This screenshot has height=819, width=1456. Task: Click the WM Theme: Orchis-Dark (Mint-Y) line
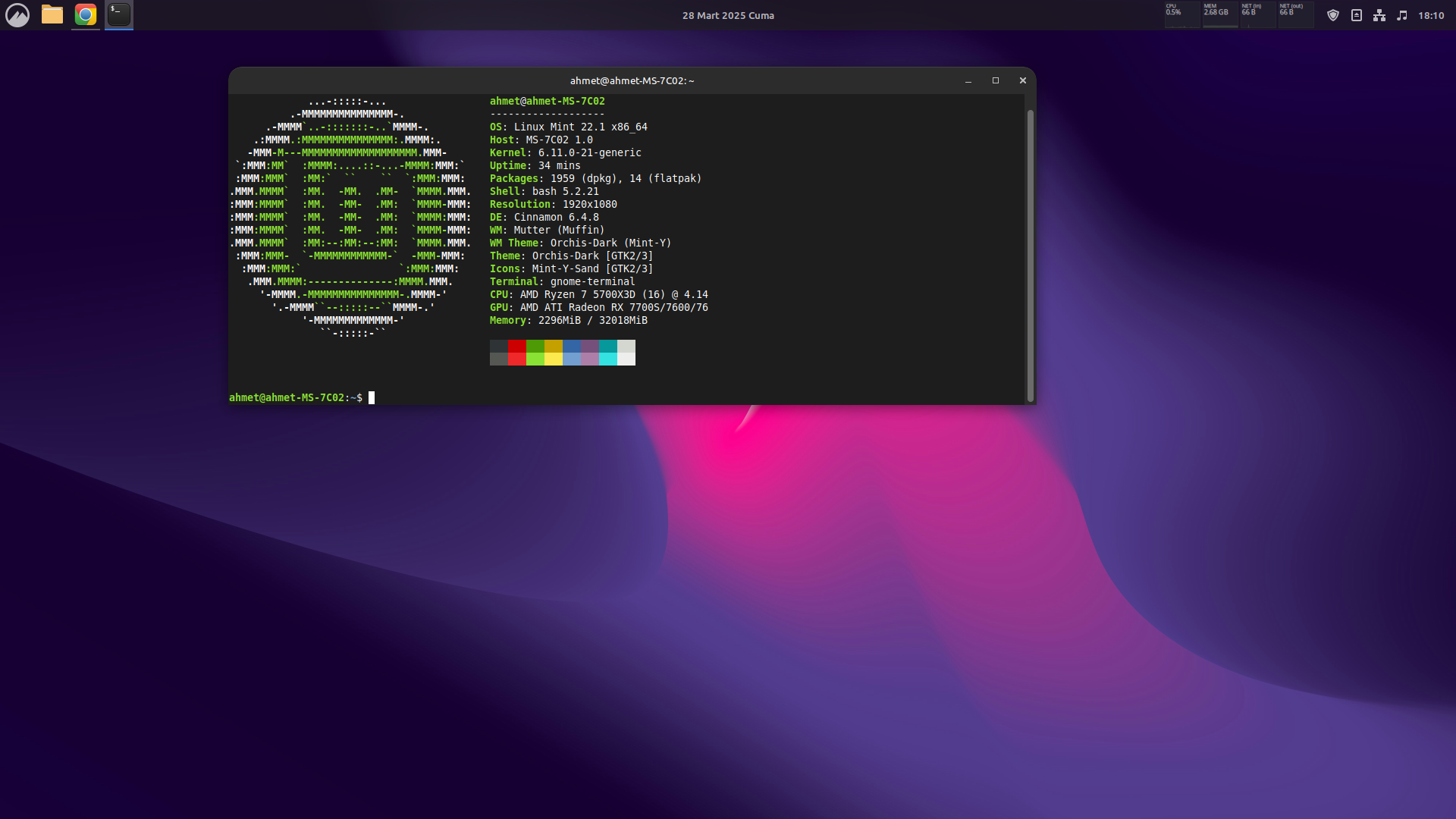click(x=581, y=243)
